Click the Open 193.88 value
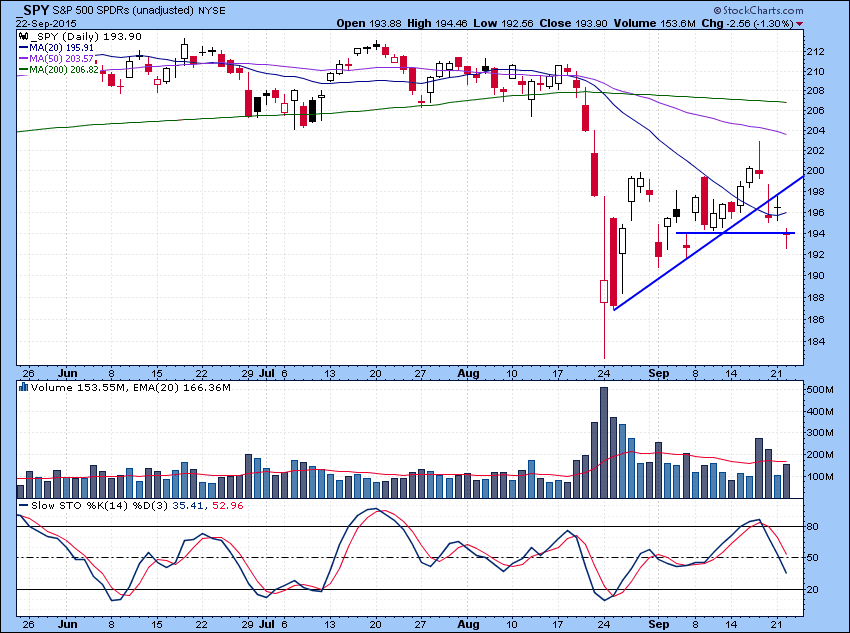The height and width of the screenshot is (633, 850). [370, 23]
